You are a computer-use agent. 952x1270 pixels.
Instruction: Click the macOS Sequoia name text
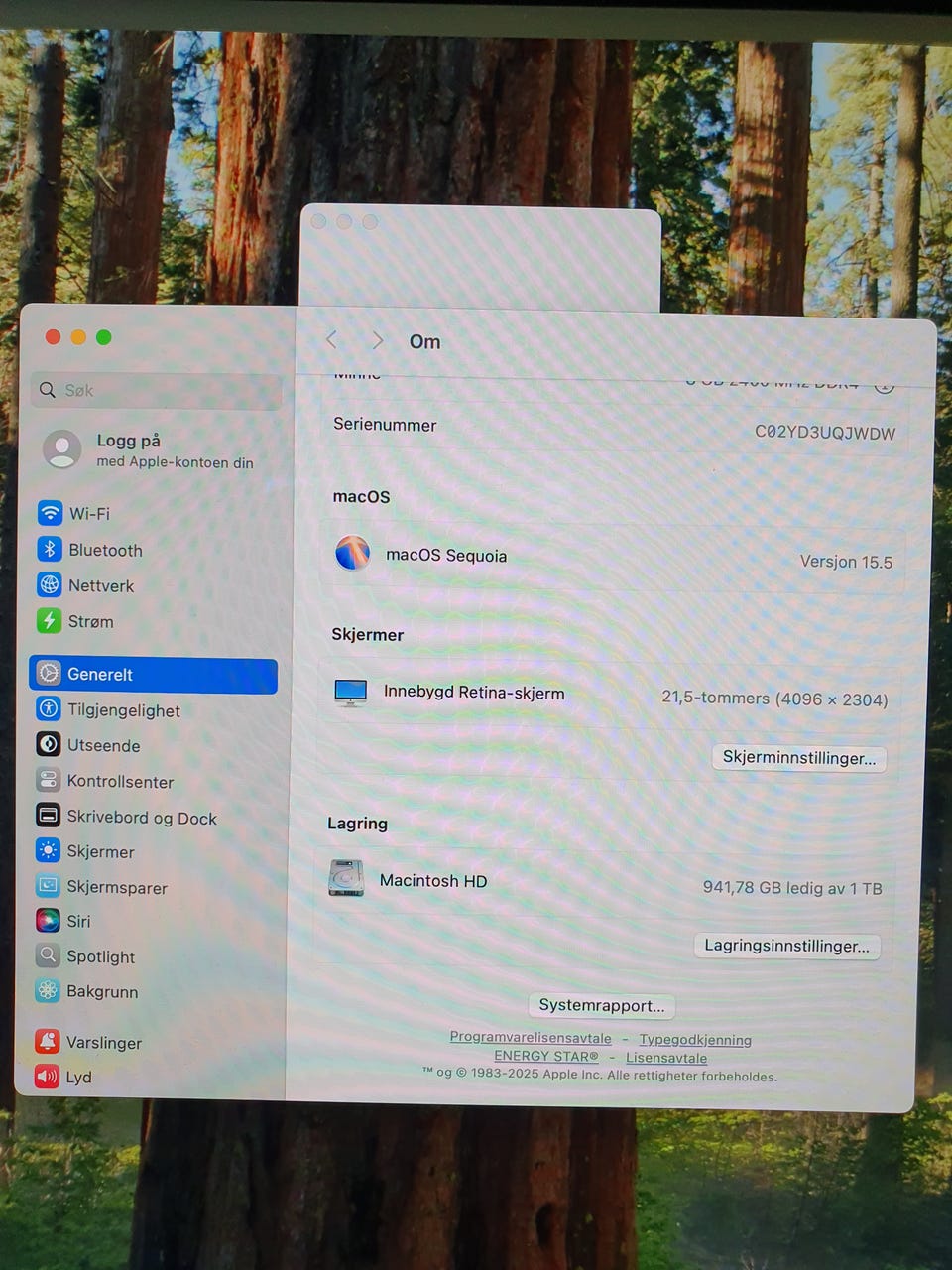pos(446,555)
